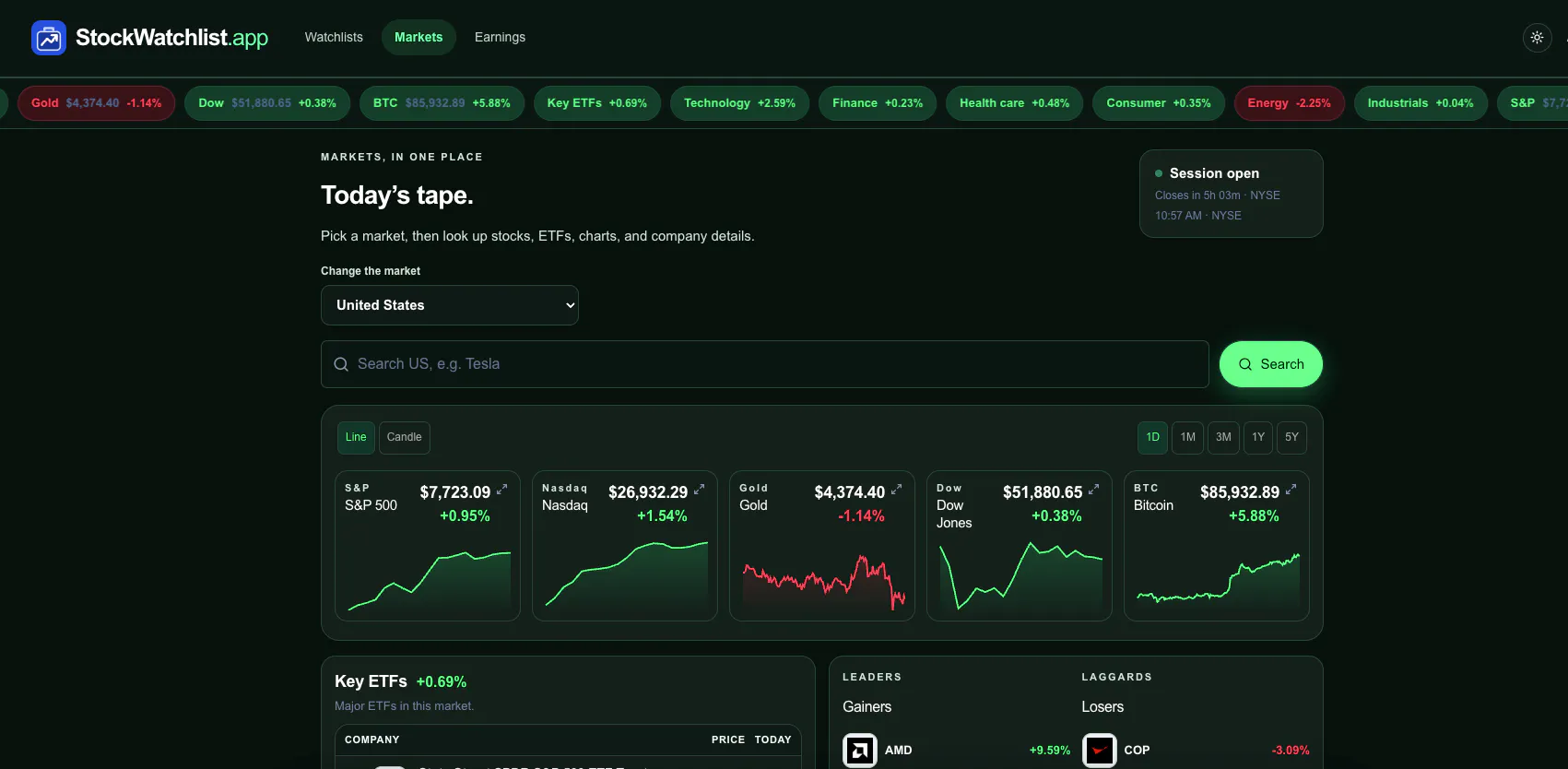Click the Dow ticker pill
1568x769 pixels.
tap(267, 103)
